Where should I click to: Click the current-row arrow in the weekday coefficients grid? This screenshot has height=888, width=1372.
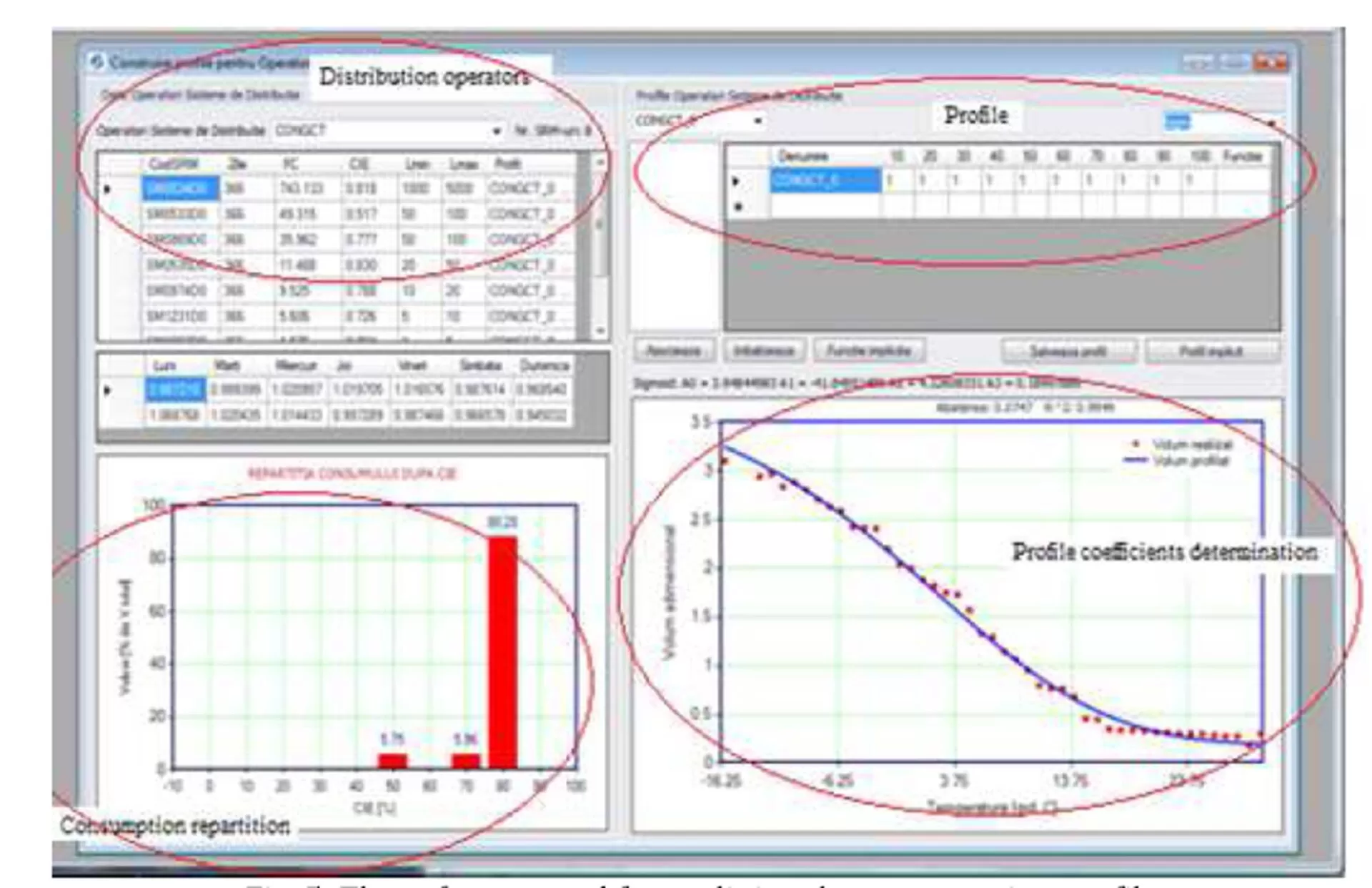108,390
